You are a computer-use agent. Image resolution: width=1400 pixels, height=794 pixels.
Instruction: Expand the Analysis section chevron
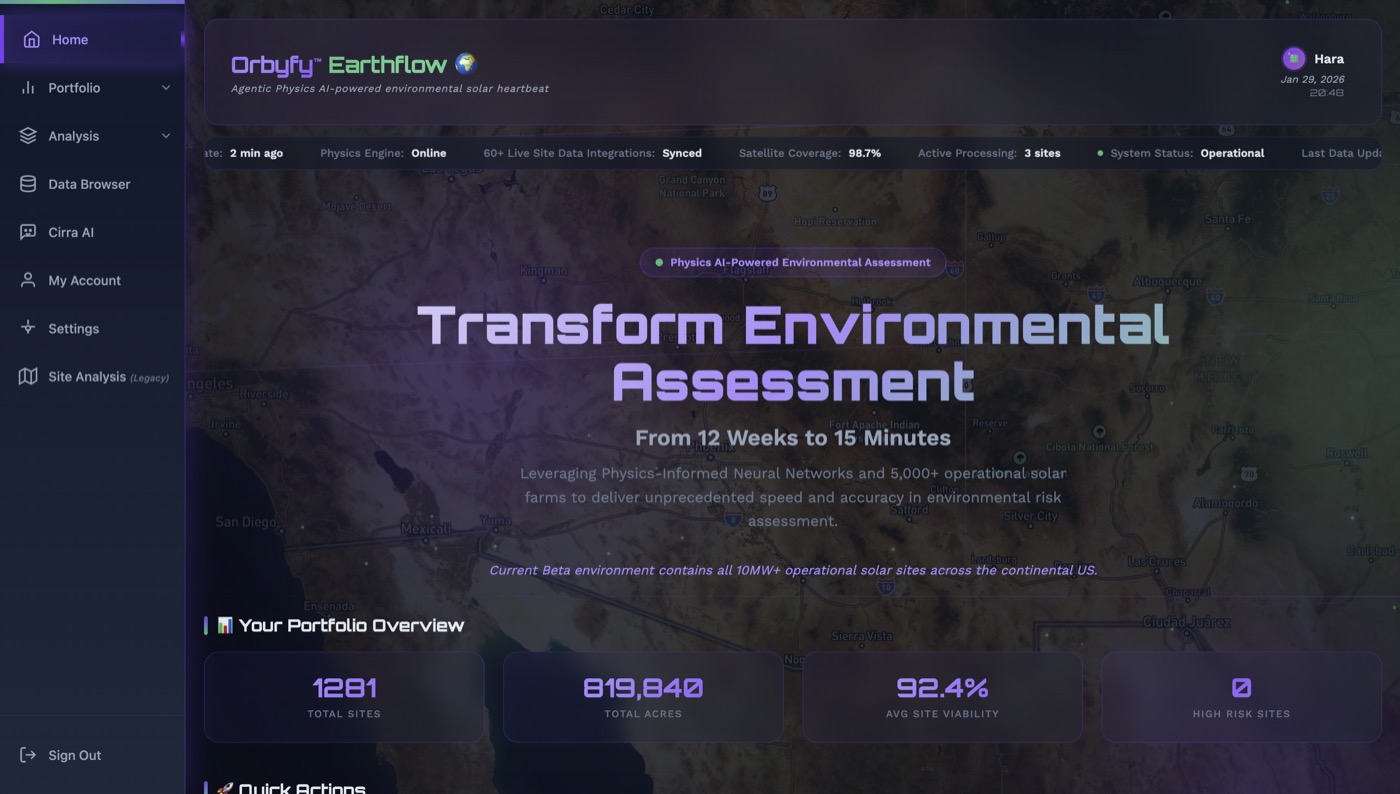click(166, 135)
